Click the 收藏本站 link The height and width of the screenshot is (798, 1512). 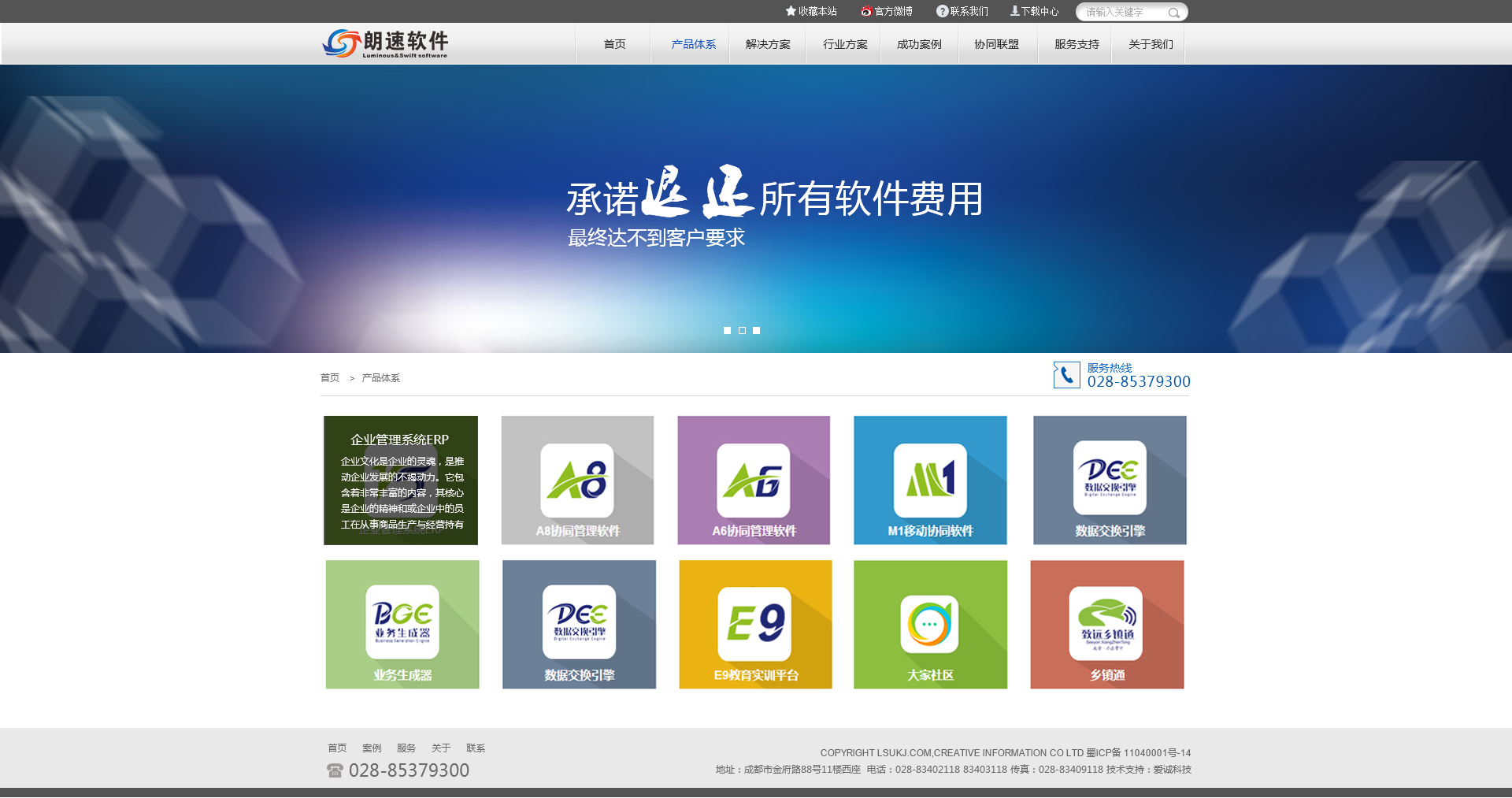(817, 11)
